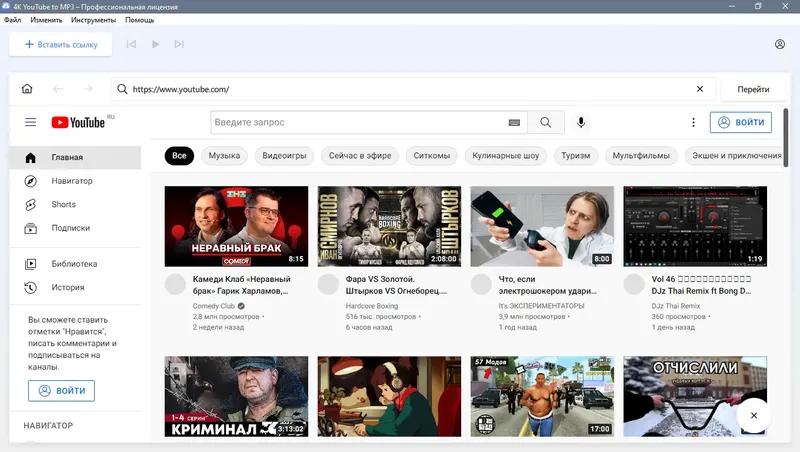Viewport: 800px width, 452px height.
Task: Select Экшен и приключения chip
Action: (x=734, y=156)
